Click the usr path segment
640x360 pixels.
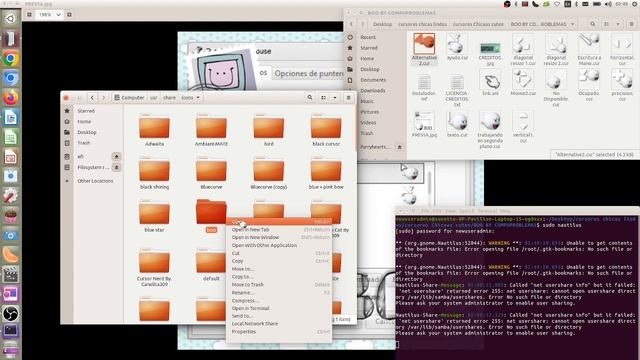tap(153, 98)
